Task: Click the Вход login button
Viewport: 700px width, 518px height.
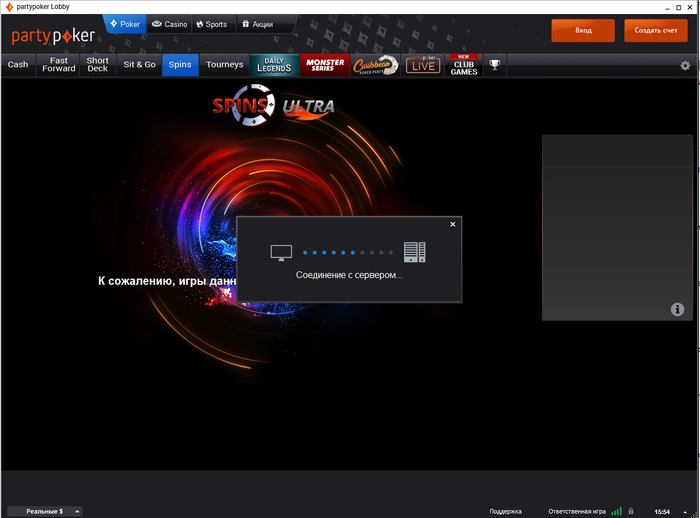Action: [583, 30]
